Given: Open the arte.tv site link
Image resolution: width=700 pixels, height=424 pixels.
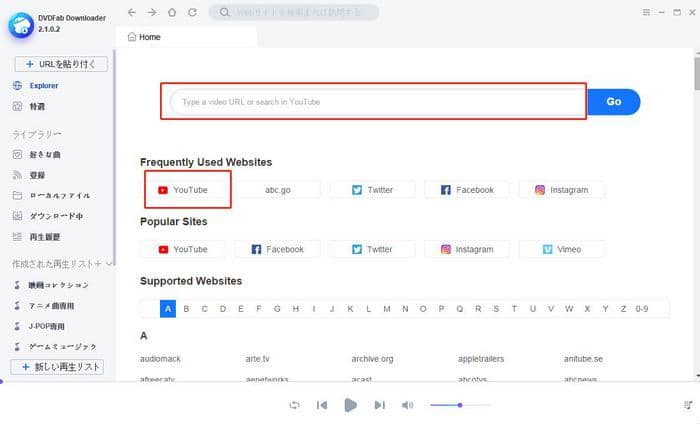Looking at the screenshot, I should 258,359.
